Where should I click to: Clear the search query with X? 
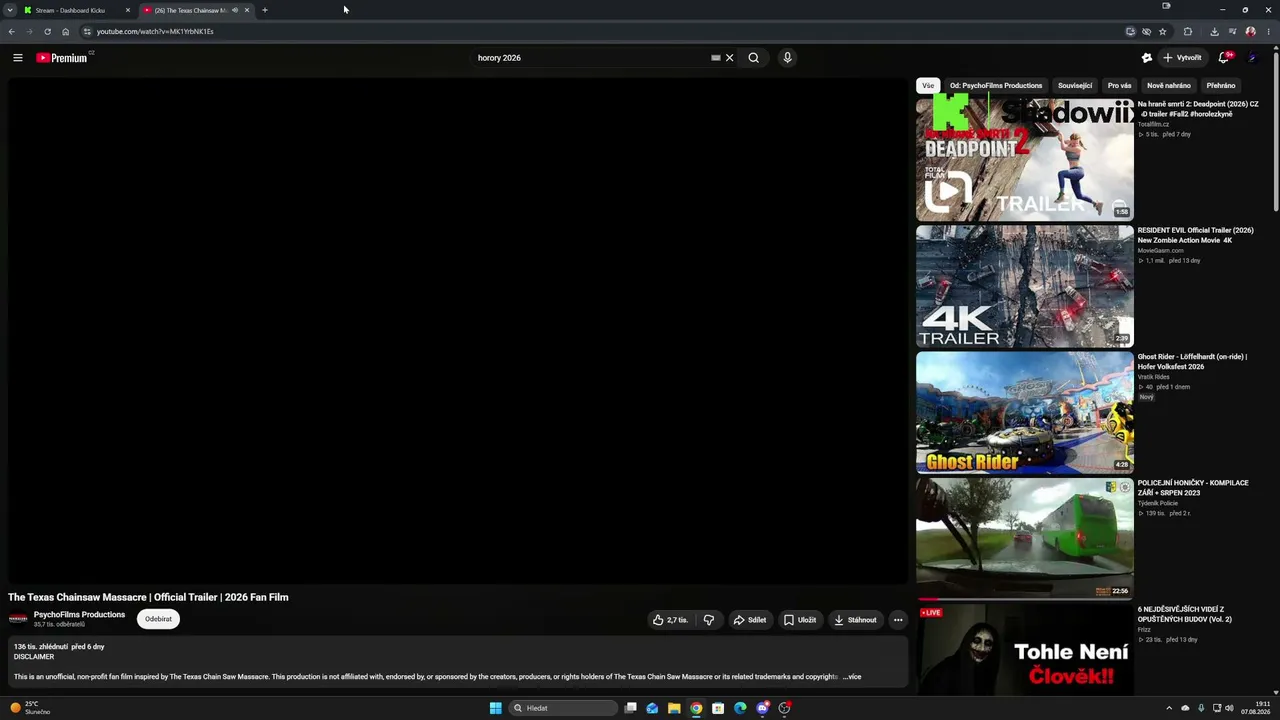click(x=730, y=58)
